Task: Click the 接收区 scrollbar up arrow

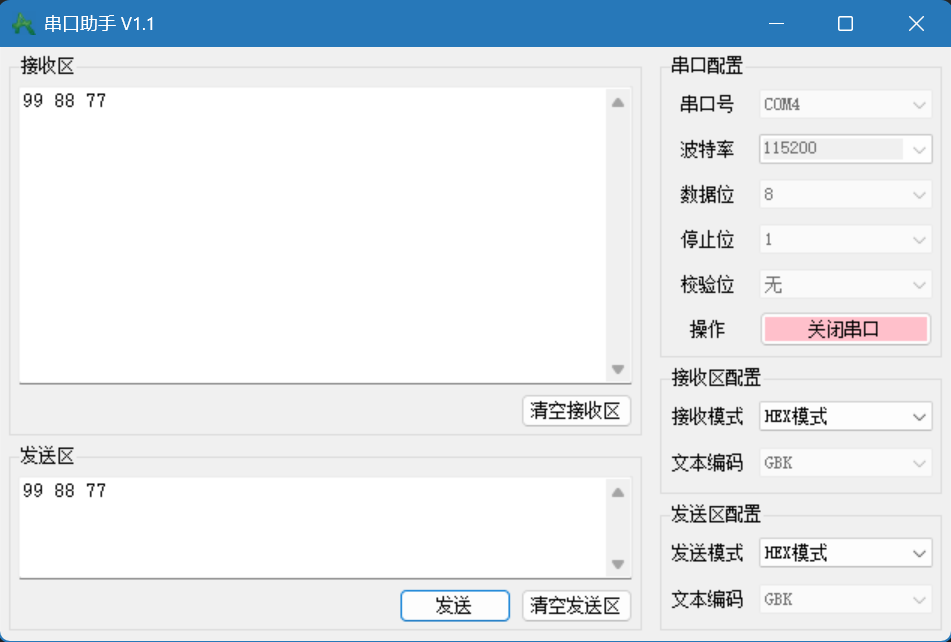Action: tap(618, 102)
